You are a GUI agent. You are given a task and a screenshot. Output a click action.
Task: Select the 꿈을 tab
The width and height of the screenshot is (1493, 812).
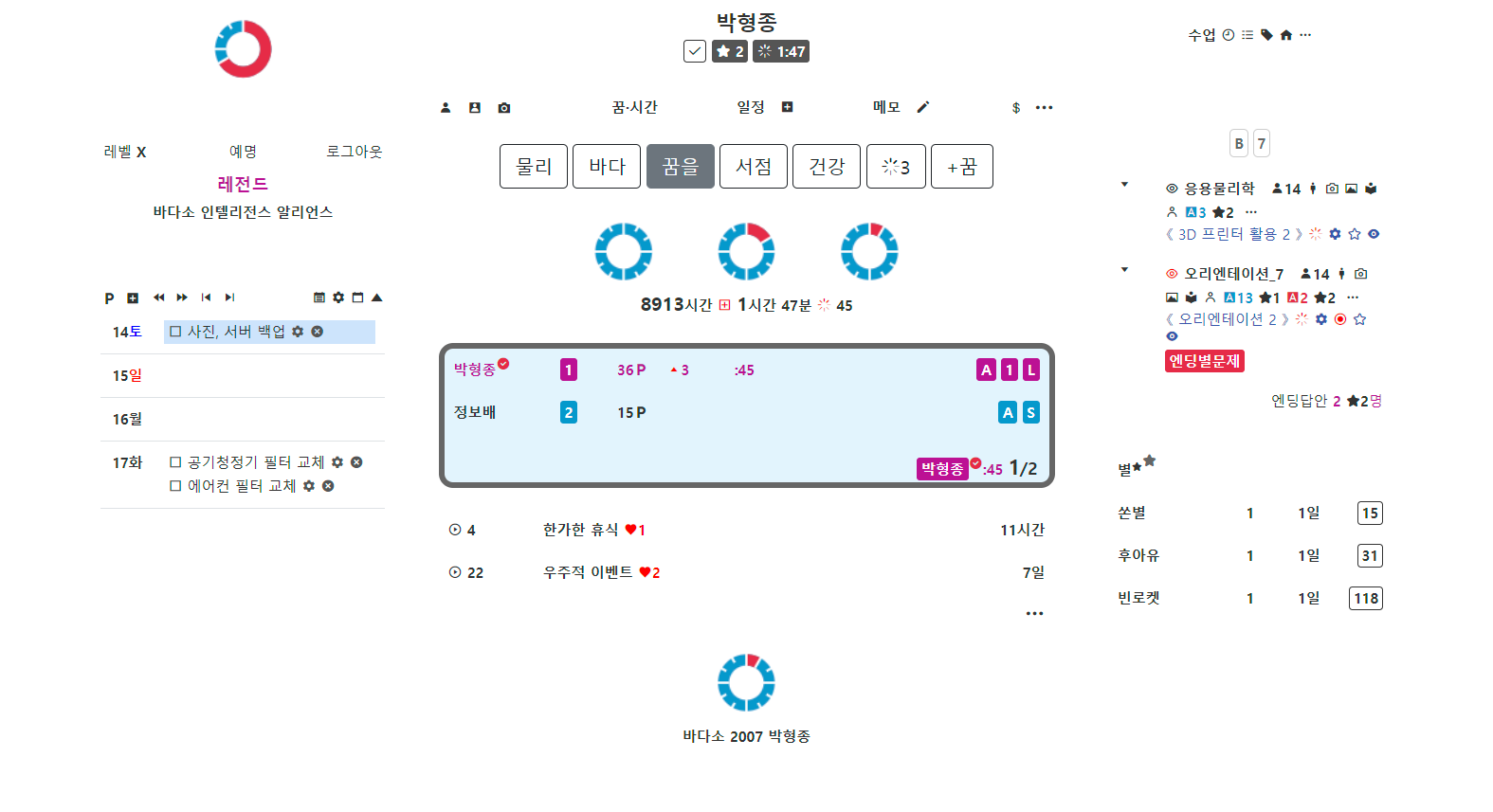pos(681,167)
